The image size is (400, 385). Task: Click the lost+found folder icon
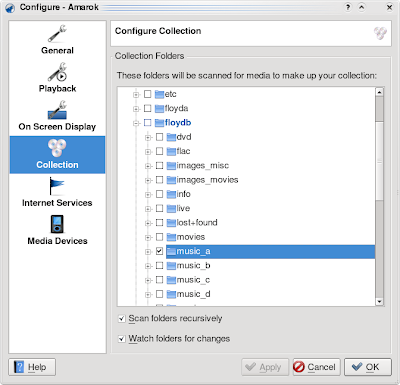click(171, 223)
